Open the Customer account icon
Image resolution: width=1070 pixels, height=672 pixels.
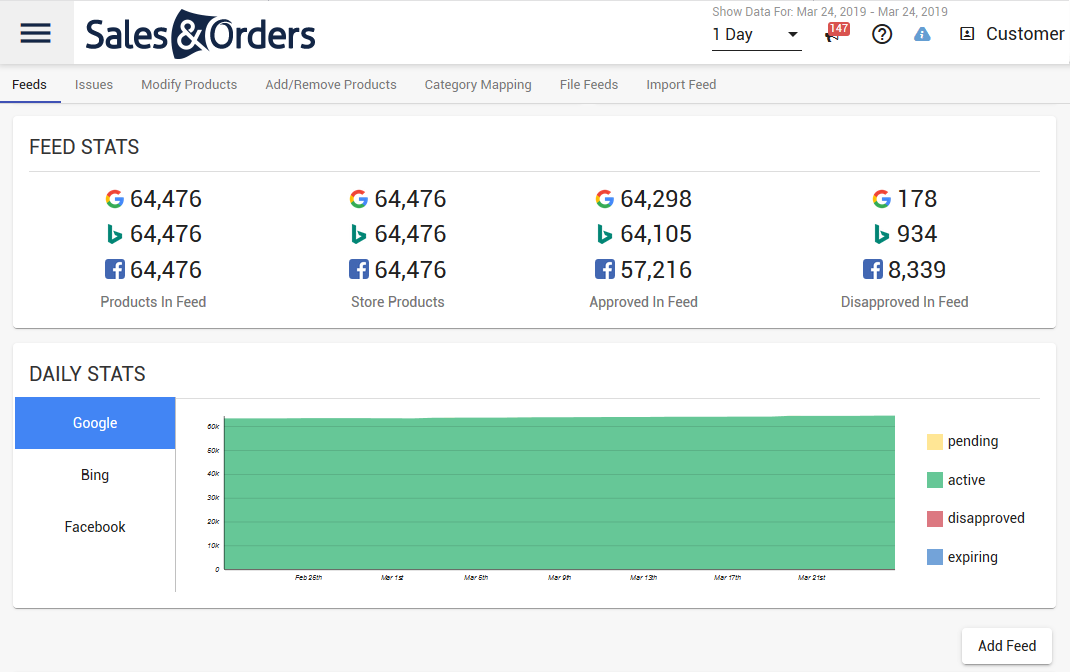(x=966, y=33)
